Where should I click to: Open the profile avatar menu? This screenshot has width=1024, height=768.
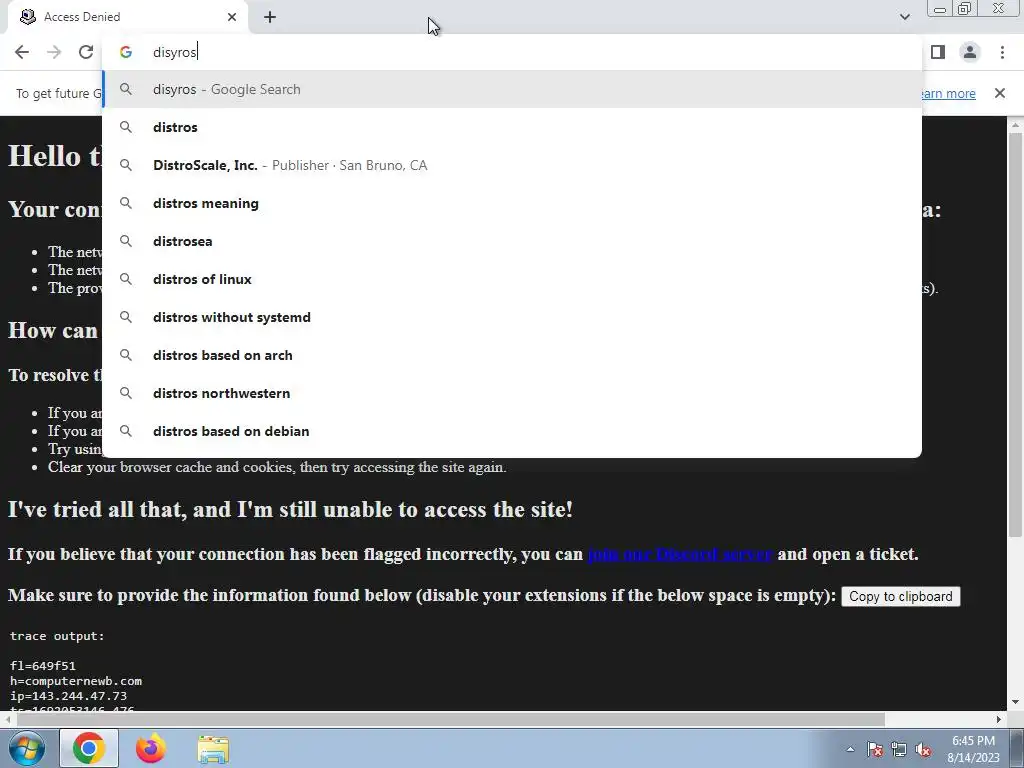tap(970, 52)
